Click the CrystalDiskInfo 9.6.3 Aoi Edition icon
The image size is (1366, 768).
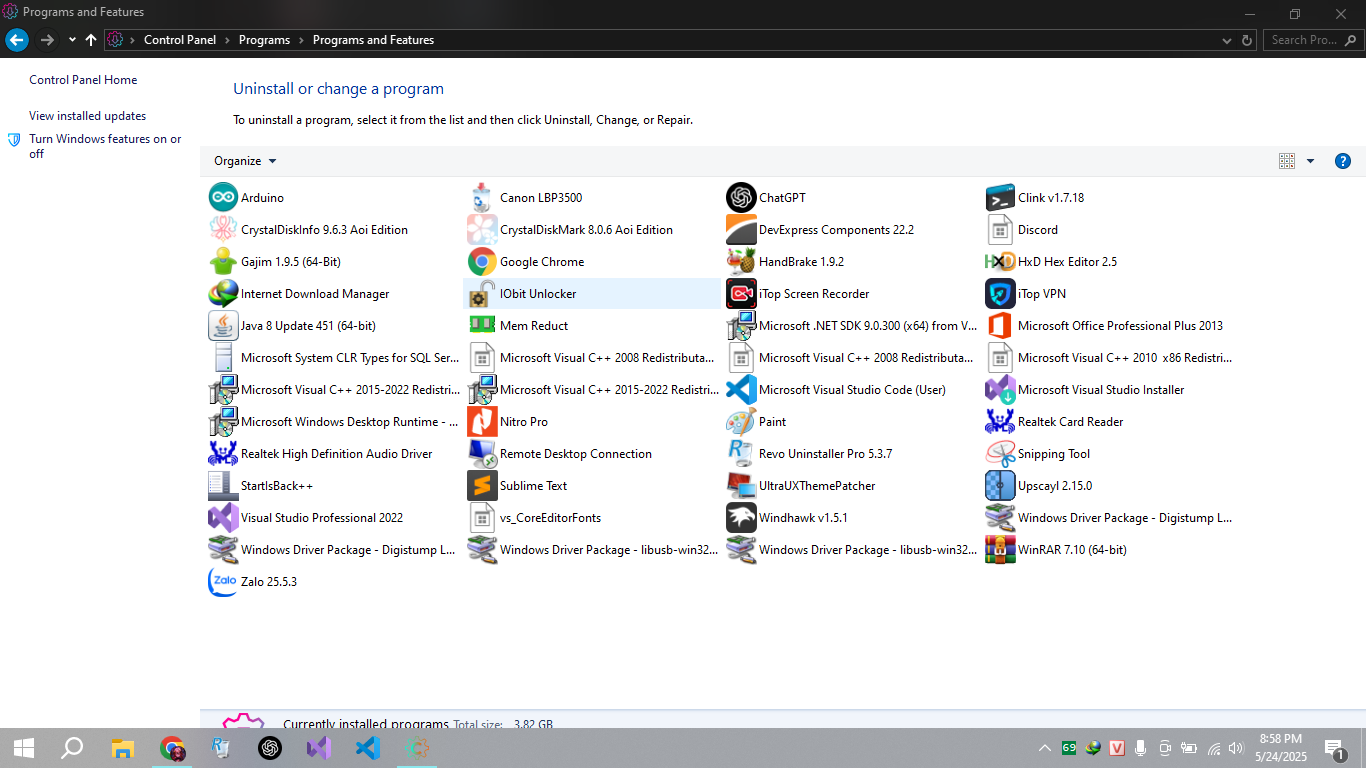223,229
